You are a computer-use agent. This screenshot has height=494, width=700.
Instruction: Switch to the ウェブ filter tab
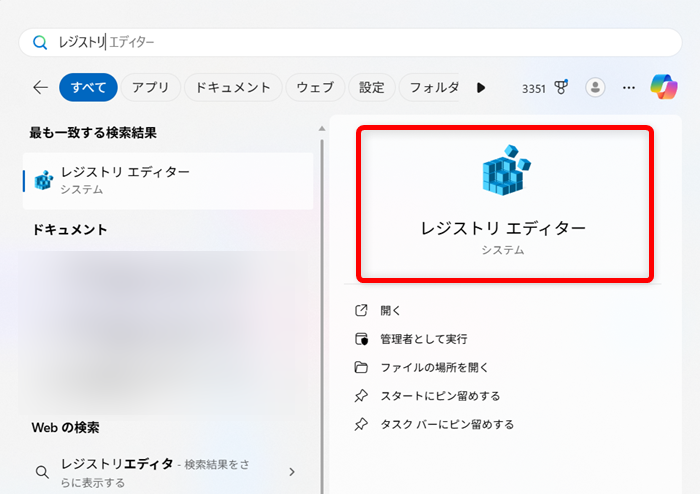click(x=315, y=87)
